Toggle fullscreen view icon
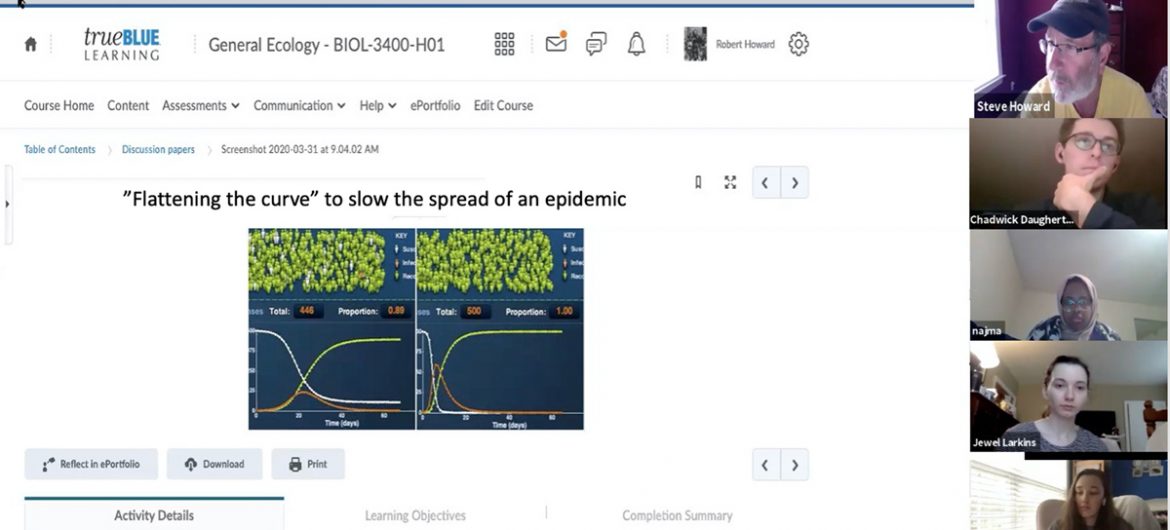This screenshot has height=530, width=1170. coord(730,182)
